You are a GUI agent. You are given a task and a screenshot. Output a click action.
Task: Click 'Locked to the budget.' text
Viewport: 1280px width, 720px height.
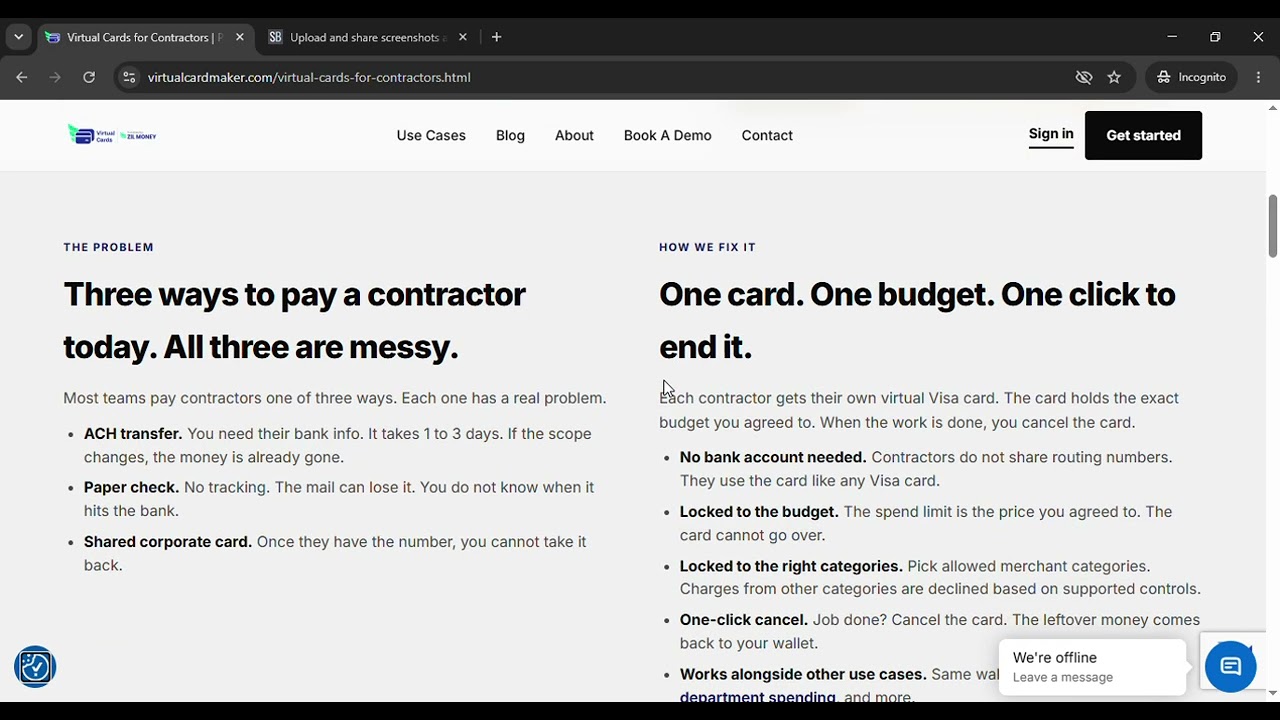coord(759,512)
